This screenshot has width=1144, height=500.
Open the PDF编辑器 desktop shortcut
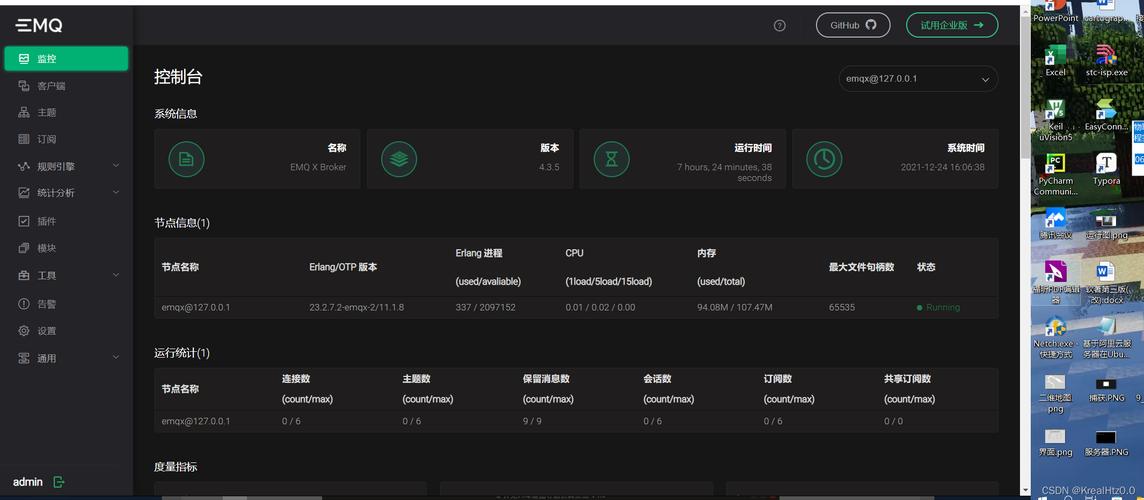[x=1056, y=283]
